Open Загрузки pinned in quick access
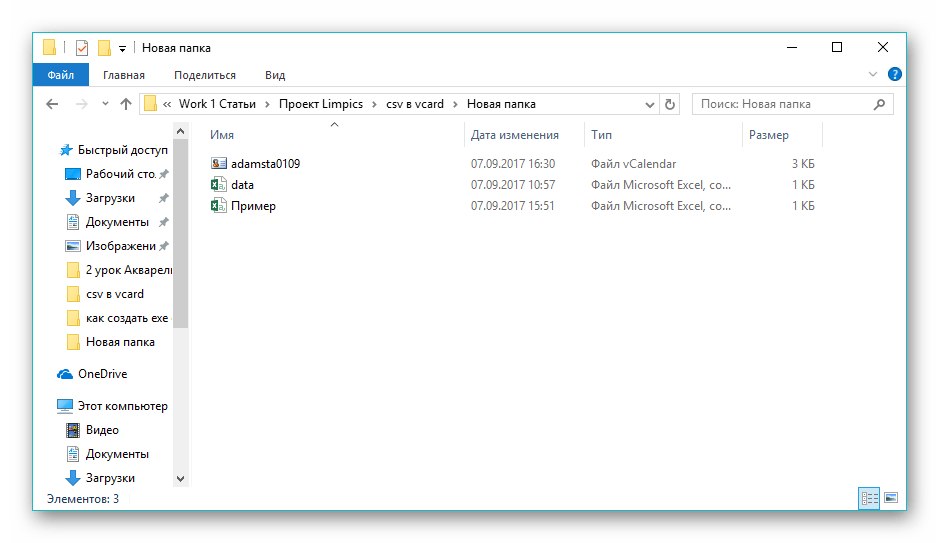This screenshot has width=939, height=543. [110, 198]
